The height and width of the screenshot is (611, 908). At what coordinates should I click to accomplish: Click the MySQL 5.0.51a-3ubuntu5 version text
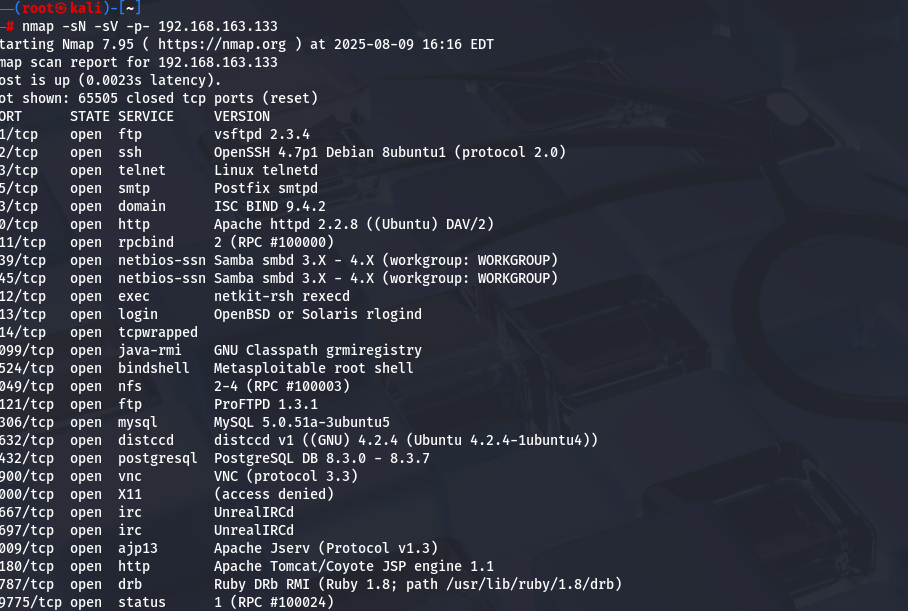click(x=302, y=422)
